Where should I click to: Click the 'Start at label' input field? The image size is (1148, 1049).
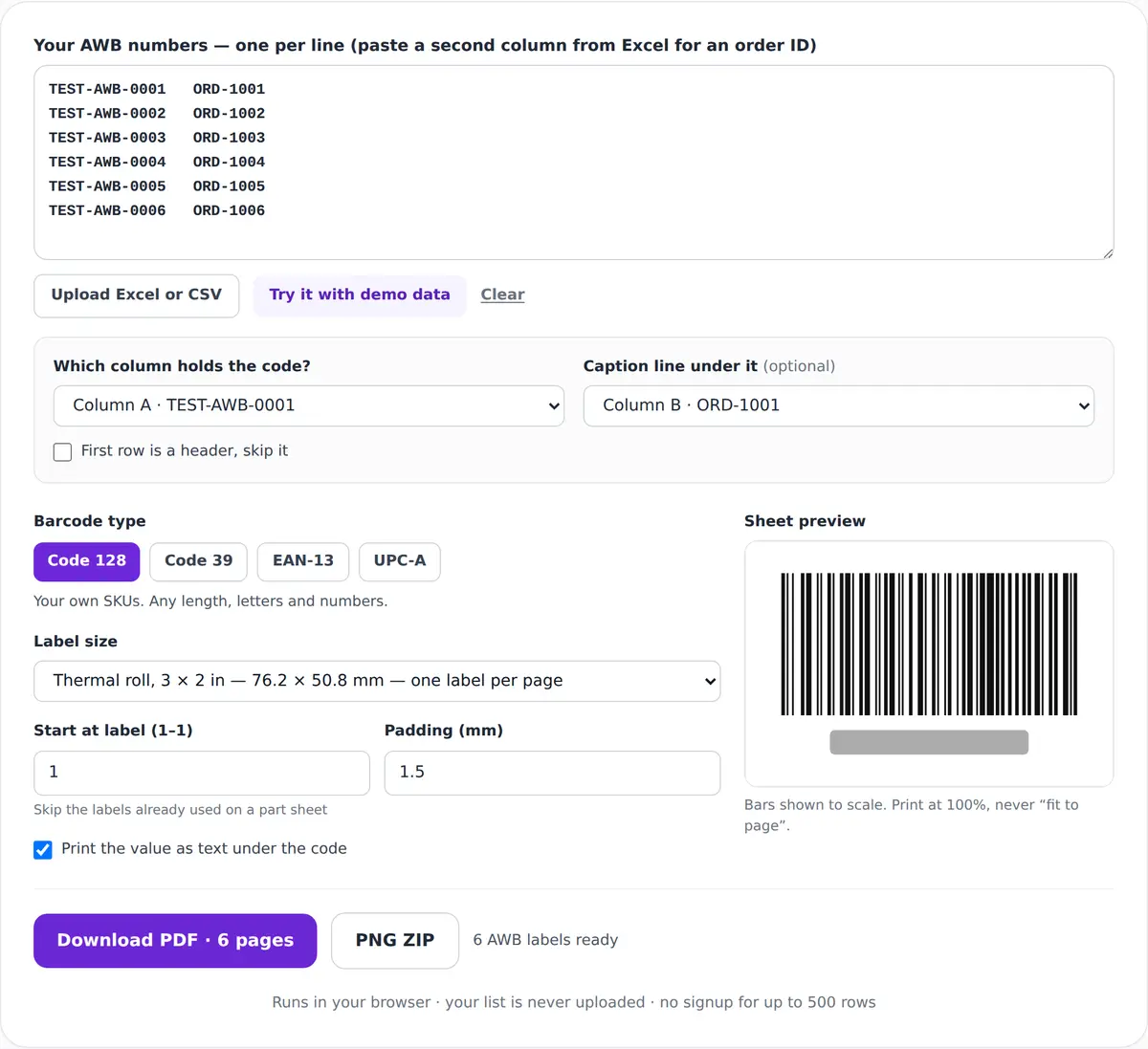click(202, 773)
